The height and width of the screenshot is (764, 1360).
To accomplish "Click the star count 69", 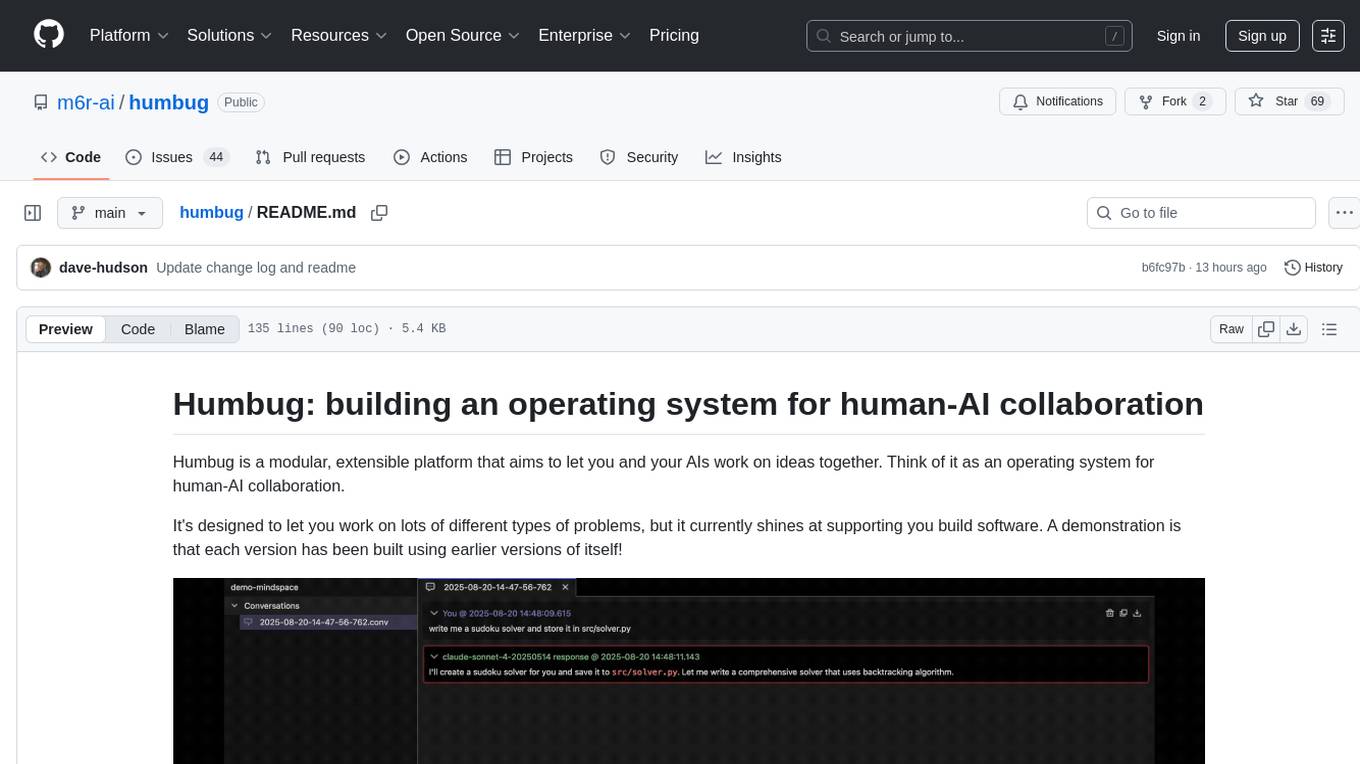I will coord(1317,102).
